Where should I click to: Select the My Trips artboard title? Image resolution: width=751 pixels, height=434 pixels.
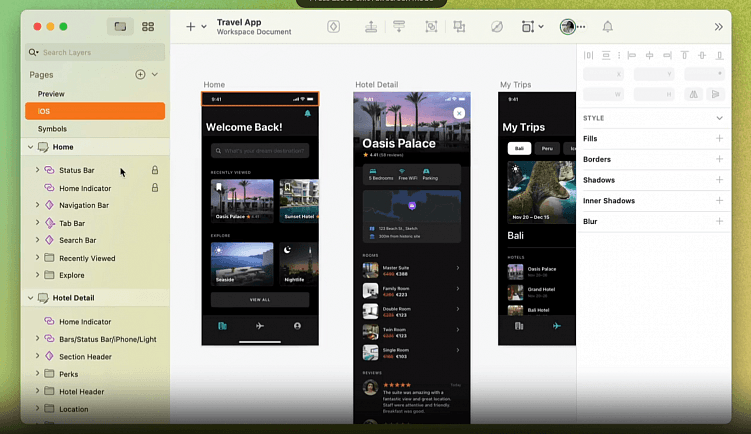point(515,85)
